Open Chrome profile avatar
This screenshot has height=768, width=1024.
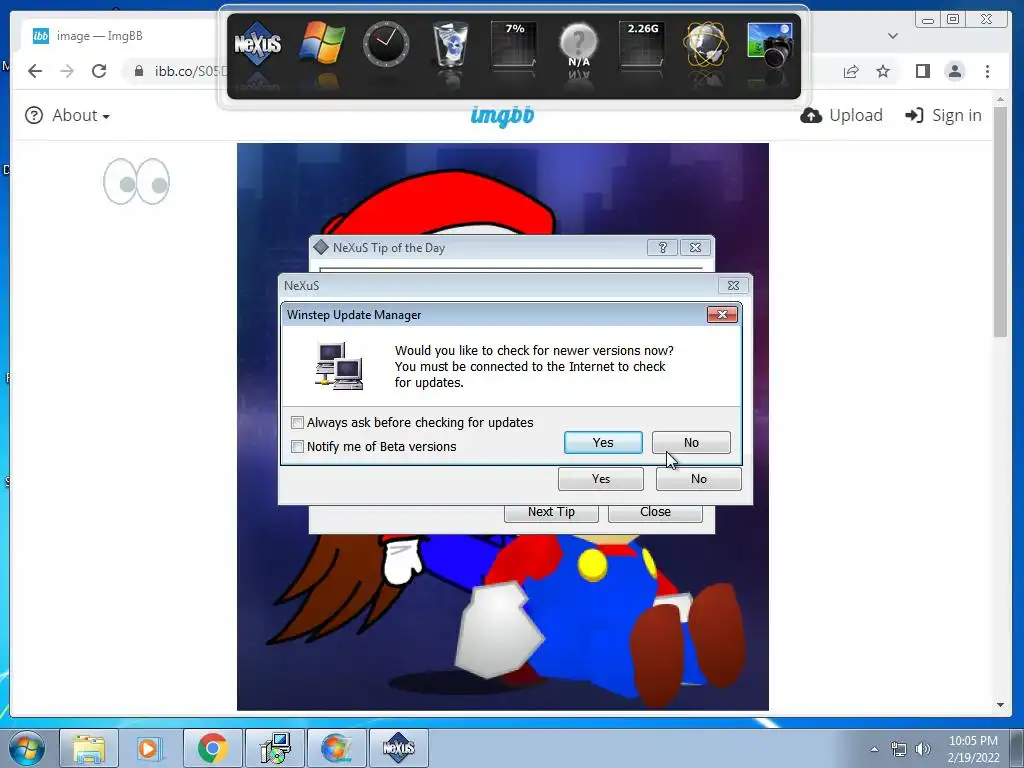pos(955,71)
